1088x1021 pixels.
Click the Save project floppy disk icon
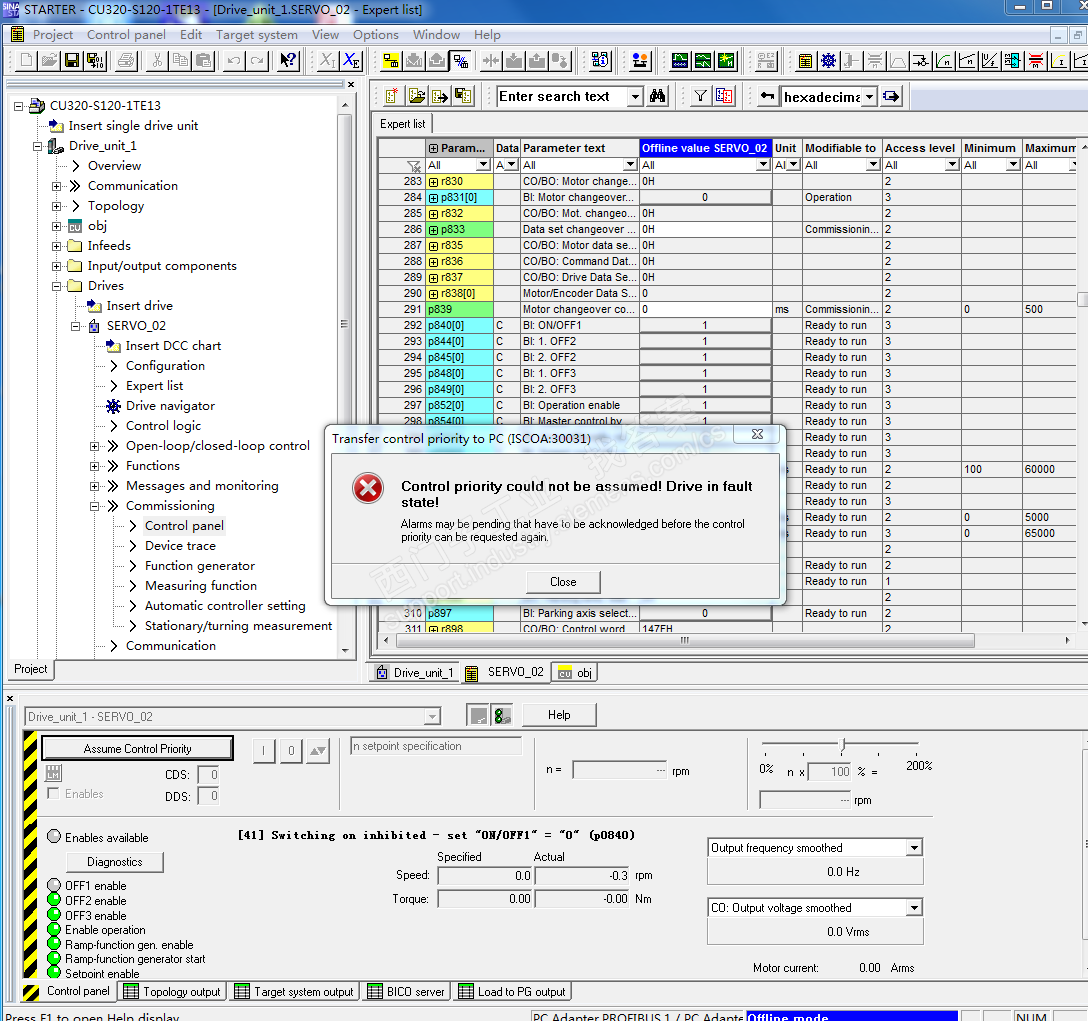point(72,61)
